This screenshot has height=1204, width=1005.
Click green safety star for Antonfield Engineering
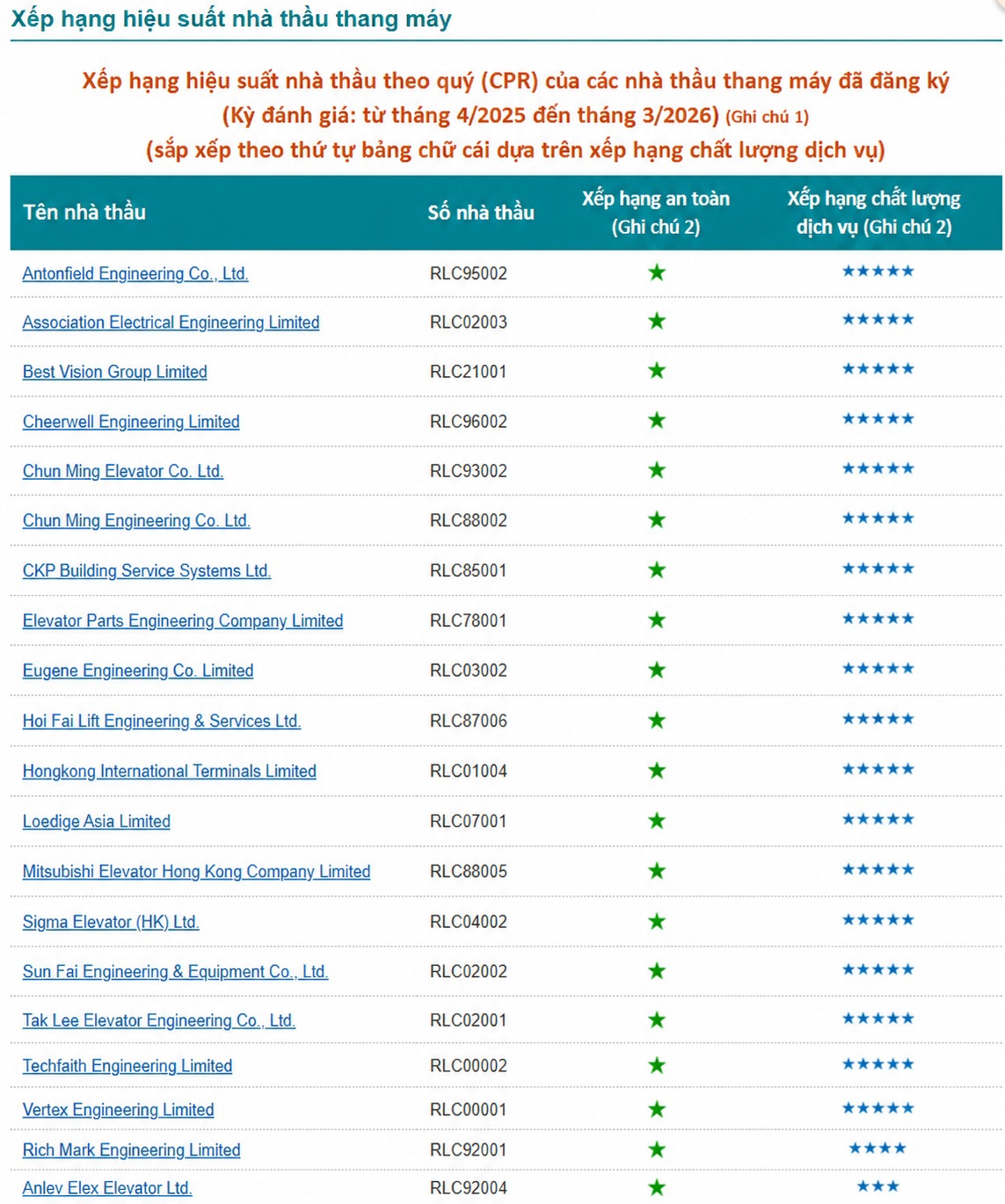(657, 272)
